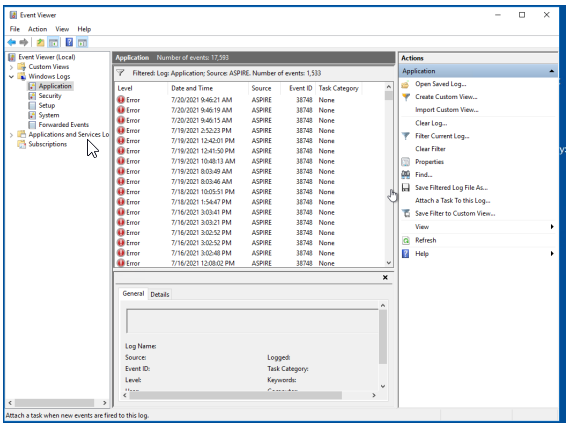Click the tree pane horizontal scrollbar right arrow
Image resolution: width=571 pixels, height=428 pixels.
(x=105, y=403)
